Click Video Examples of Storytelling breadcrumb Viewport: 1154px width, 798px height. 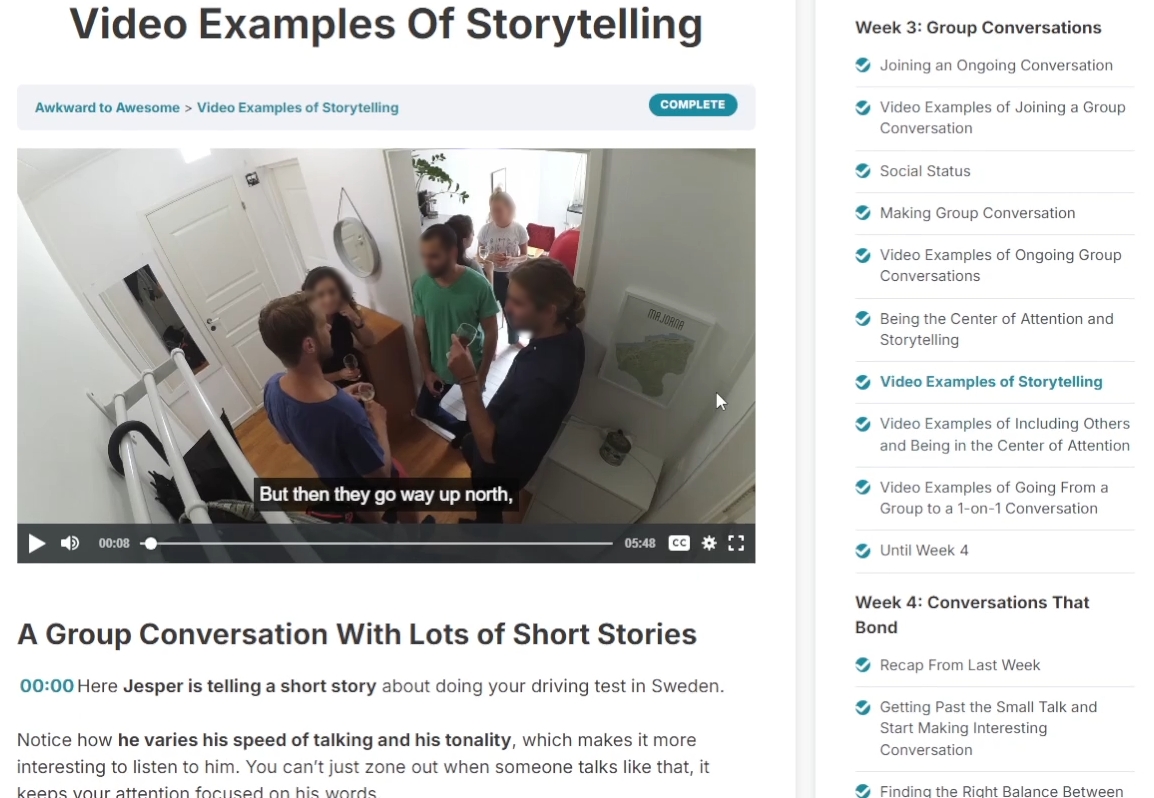(297, 107)
